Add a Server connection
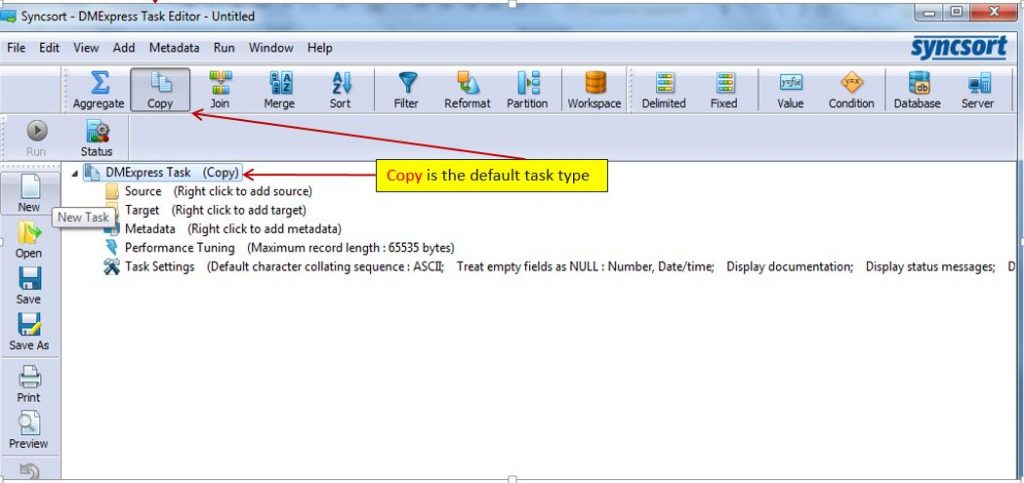Screen dimensions: 1024x483 (978, 90)
